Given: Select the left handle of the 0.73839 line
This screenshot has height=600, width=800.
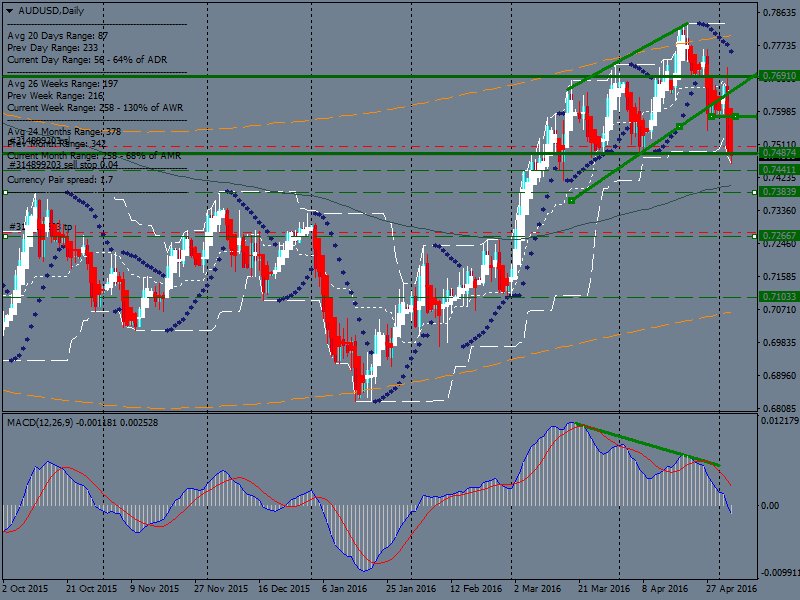Looking at the screenshot, I should (5, 192).
